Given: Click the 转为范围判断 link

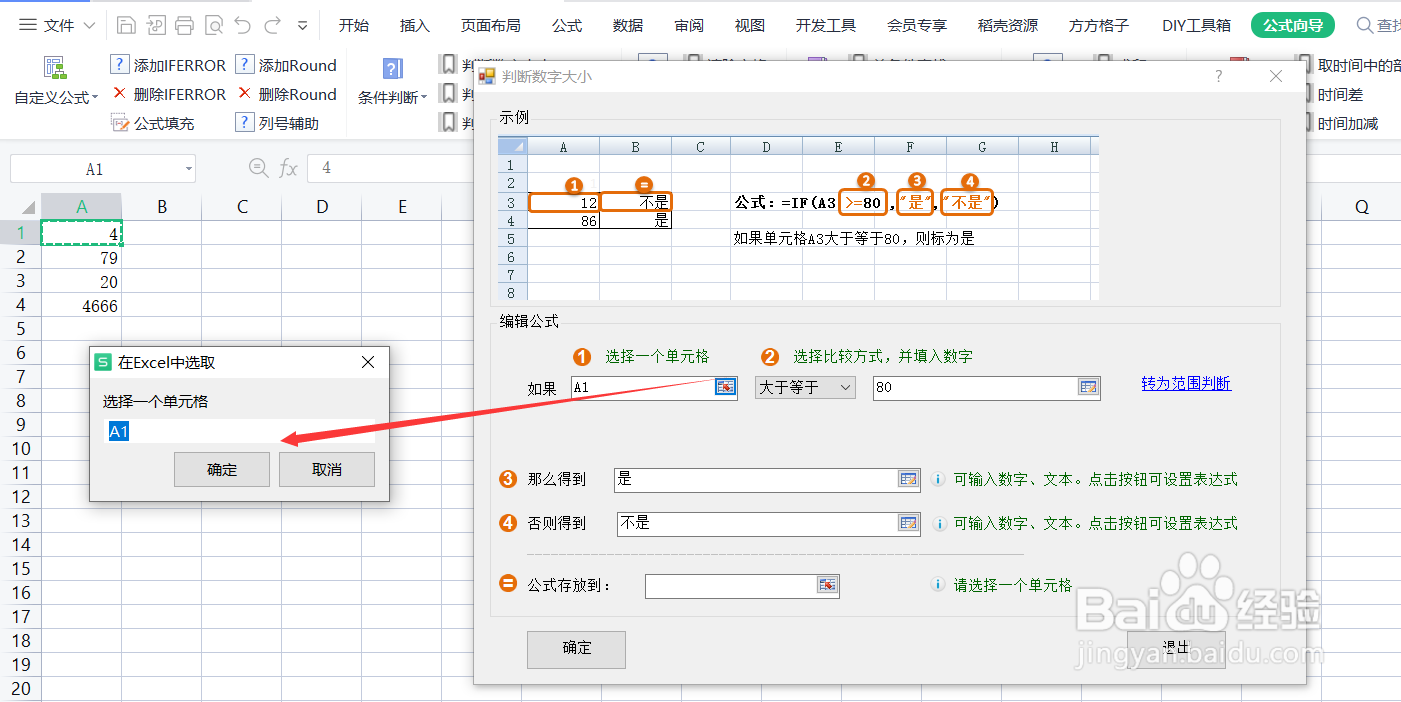Looking at the screenshot, I should 1186,383.
